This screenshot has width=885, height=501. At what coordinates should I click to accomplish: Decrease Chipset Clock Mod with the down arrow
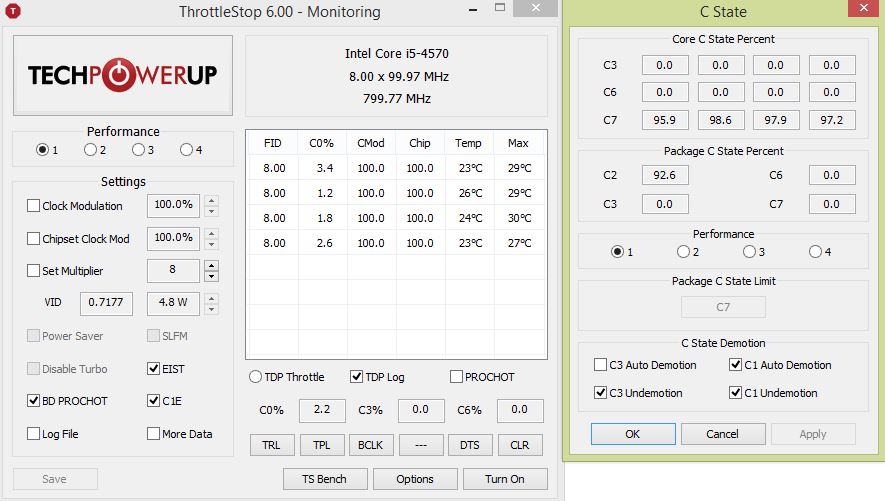(211, 244)
